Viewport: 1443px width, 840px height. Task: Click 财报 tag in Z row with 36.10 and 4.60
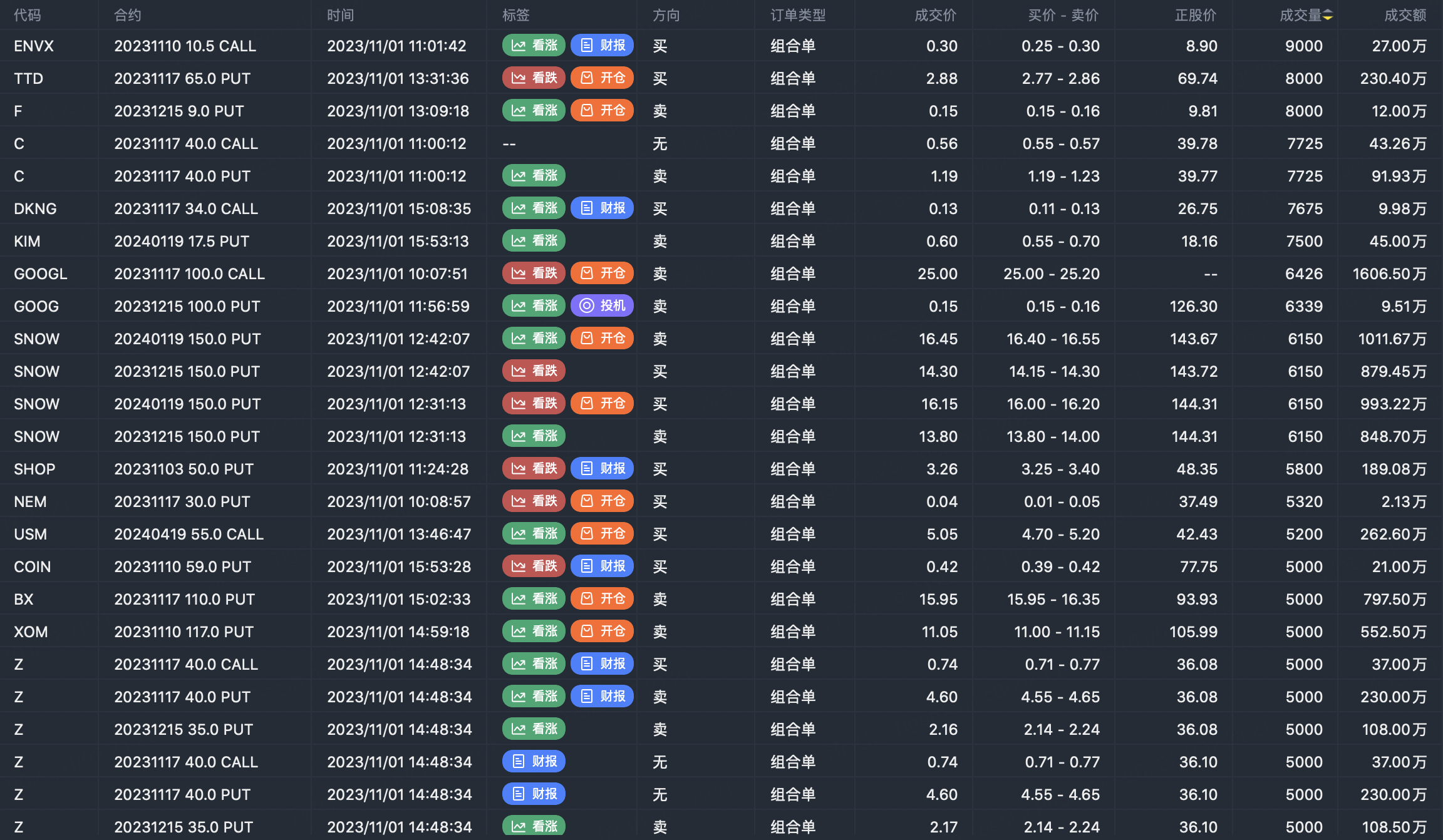[534, 794]
